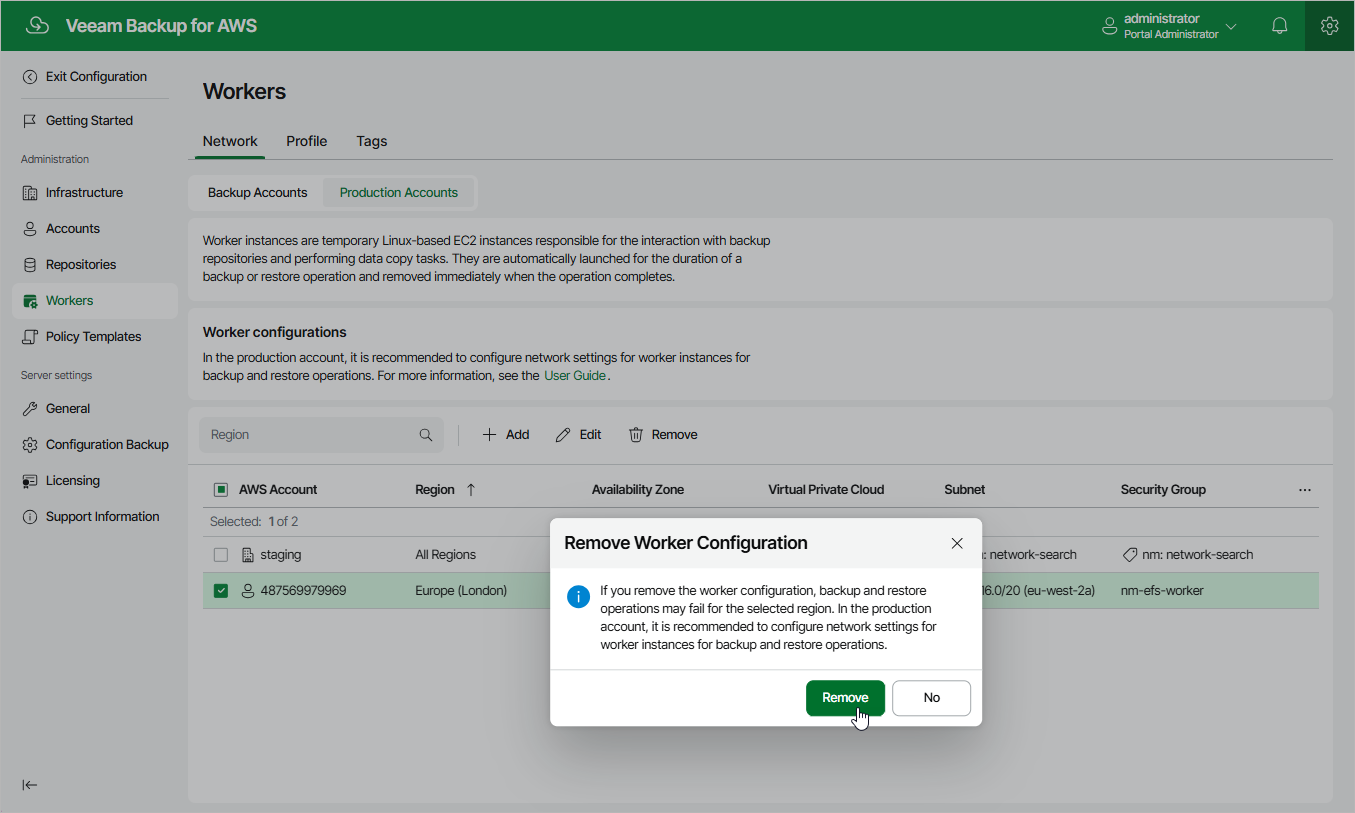Image resolution: width=1355 pixels, height=813 pixels.
Task: Open the column options ellipsis menu
Action: (x=1305, y=490)
